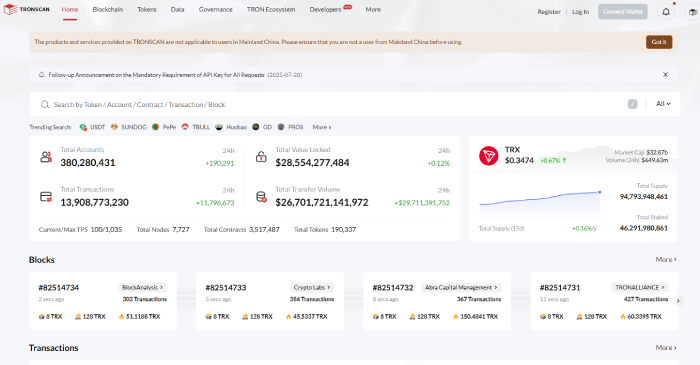Viewport: 700px width, 365px height.
Task: Open the notifications bell icon
Action: click(x=666, y=12)
